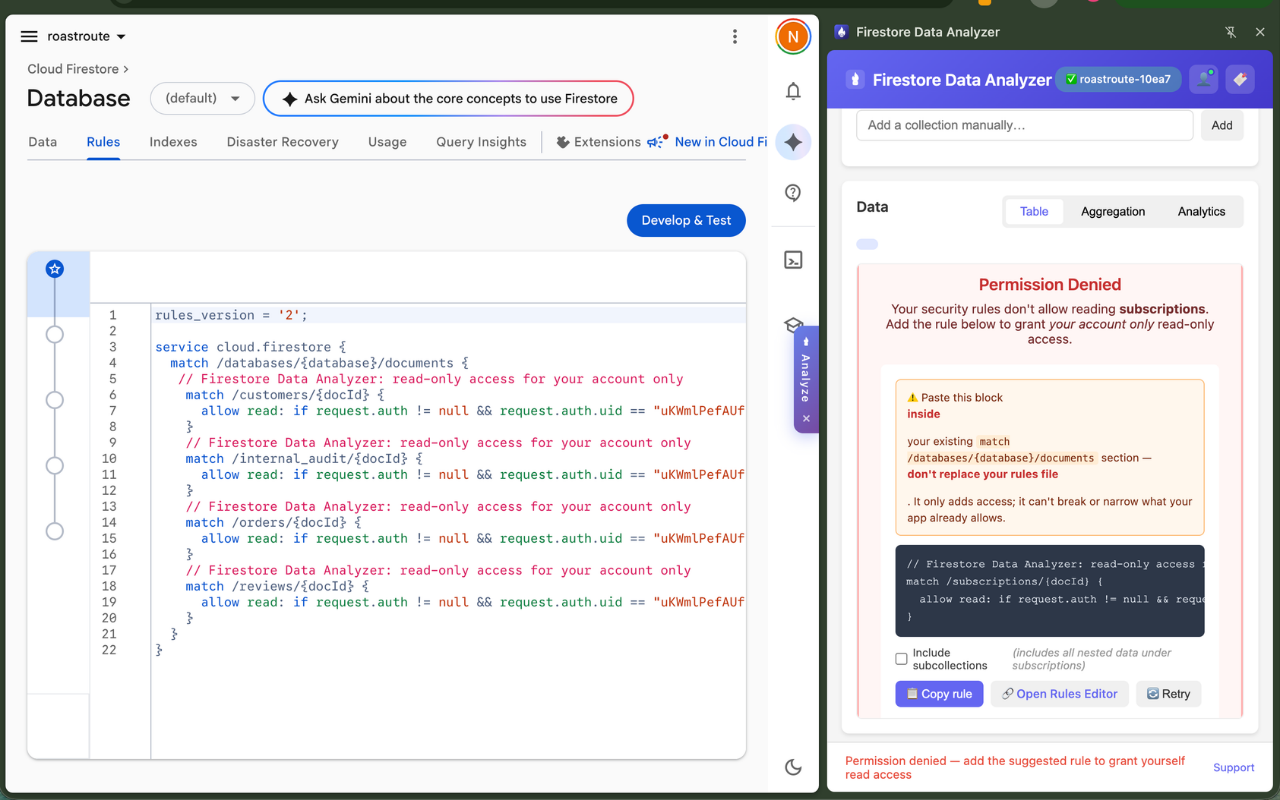This screenshot has width=1280, height=800.
Task: Open the Extensions tab
Action: (598, 142)
